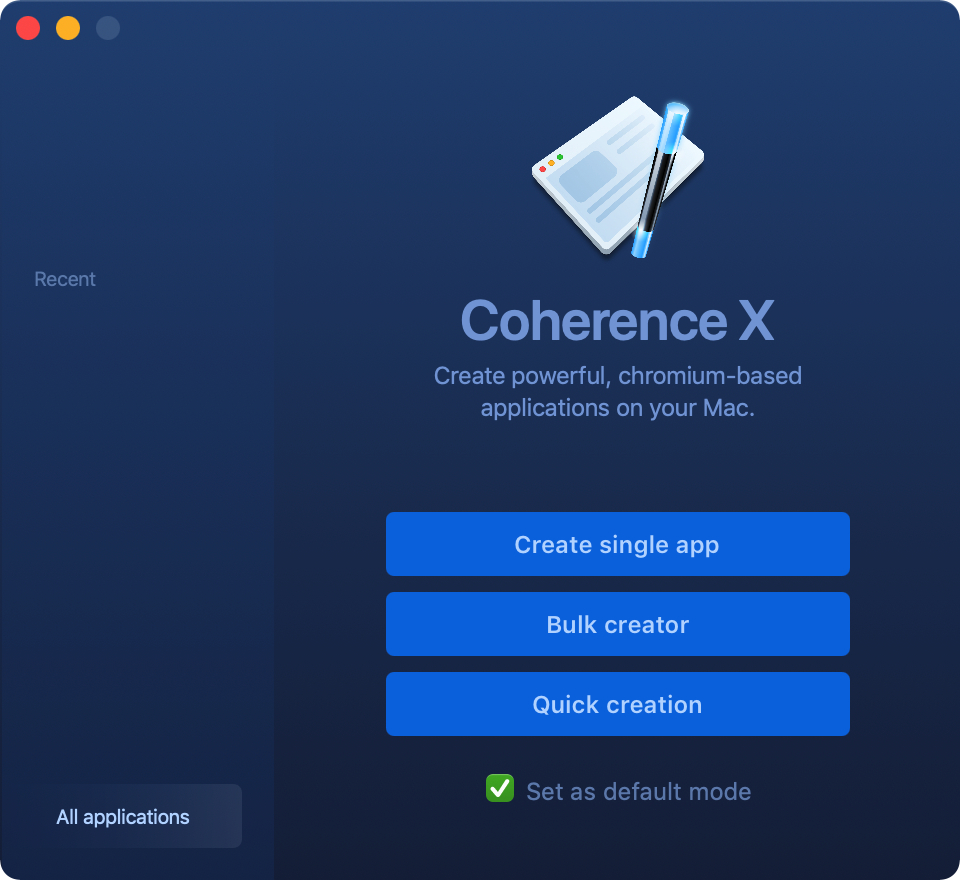Minimize the window with yellow button
The height and width of the screenshot is (880, 960).
click(x=68, y=28)
